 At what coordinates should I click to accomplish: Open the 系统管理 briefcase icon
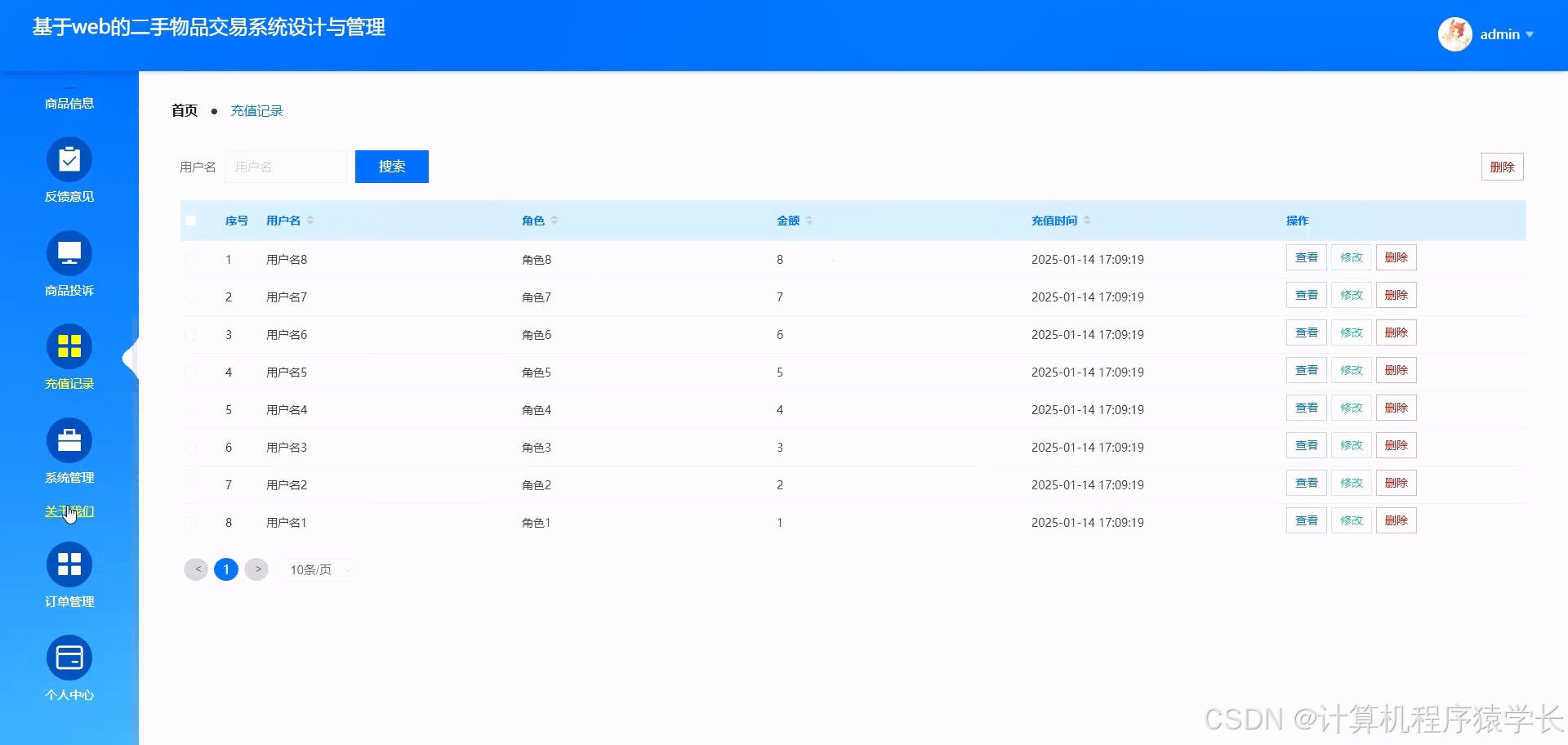69,440
